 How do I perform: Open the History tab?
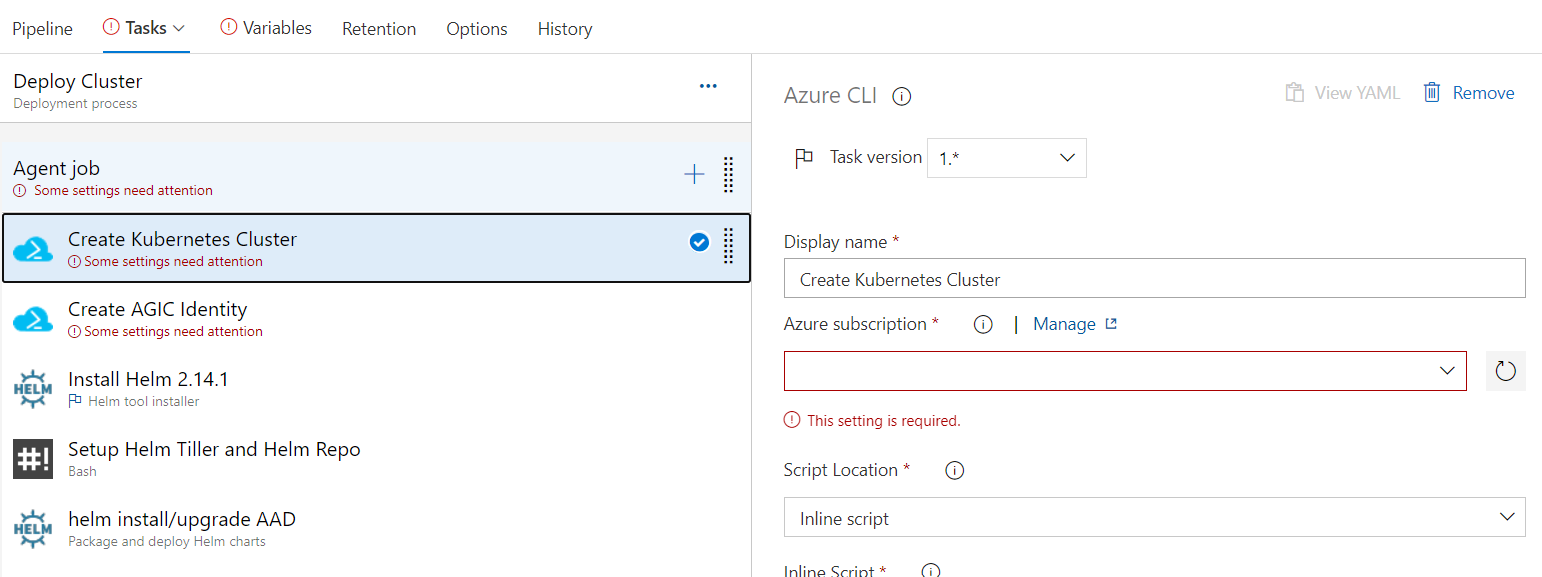[x=565, y=29]
